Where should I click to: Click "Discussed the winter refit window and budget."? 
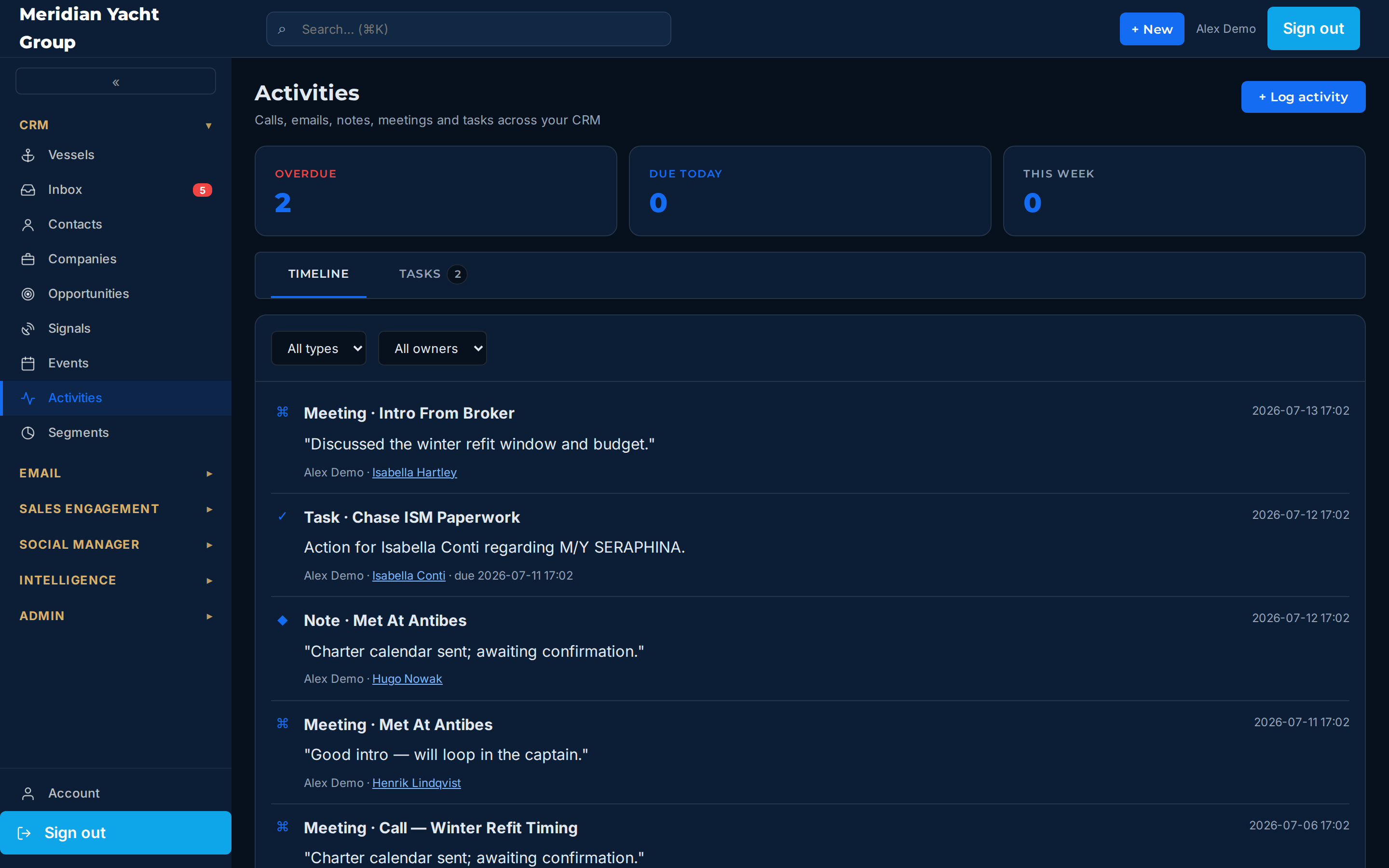tap(479, 444)
